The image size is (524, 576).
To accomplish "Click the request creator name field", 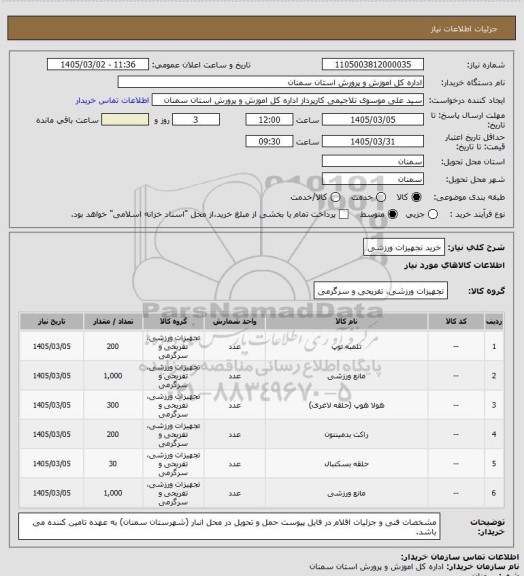I will 288,100.
